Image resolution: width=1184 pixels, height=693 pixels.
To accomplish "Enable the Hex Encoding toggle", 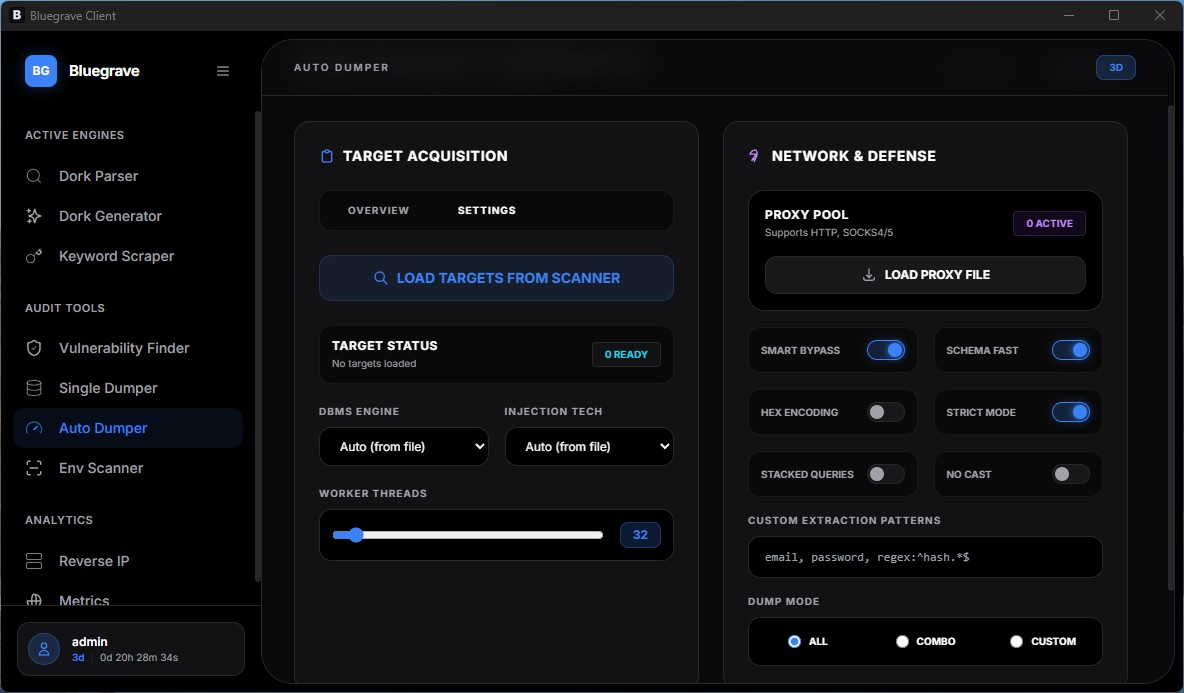I will point(885,412).
